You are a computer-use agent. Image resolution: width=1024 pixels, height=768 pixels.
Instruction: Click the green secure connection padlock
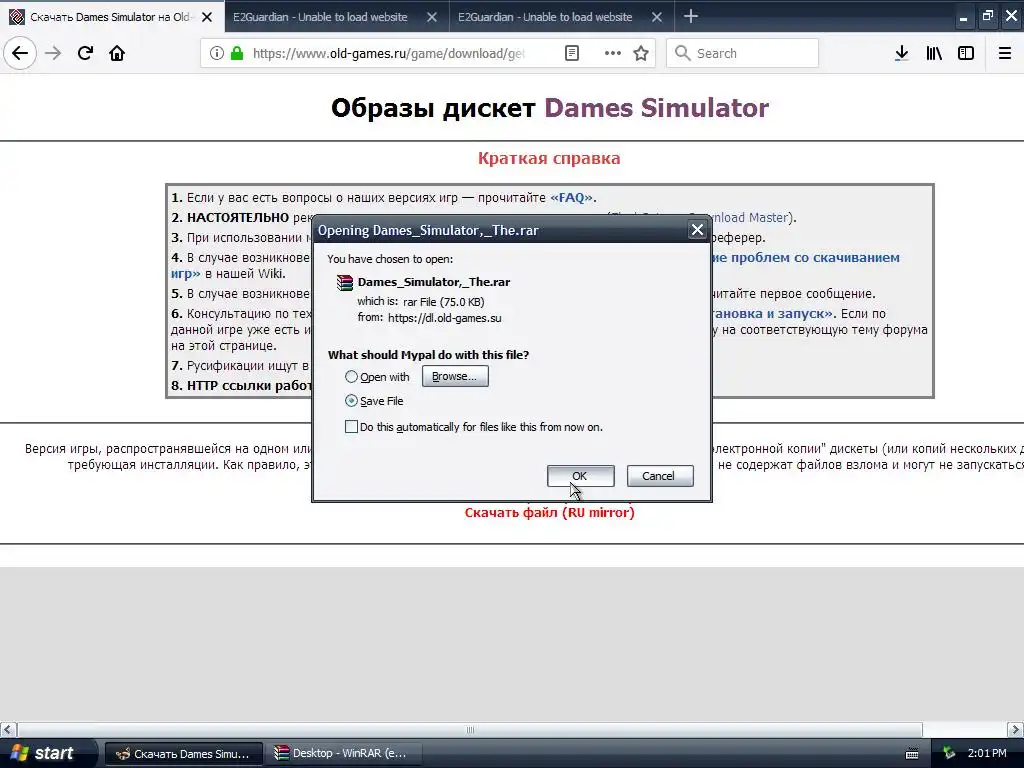(x=237, y=53)
